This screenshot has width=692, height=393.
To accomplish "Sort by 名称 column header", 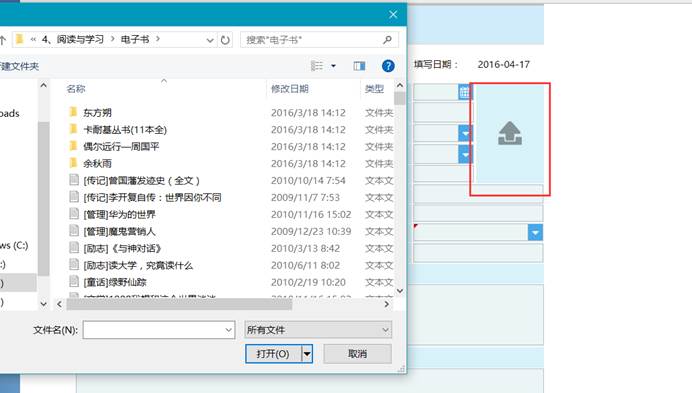I will pos(76,89).
